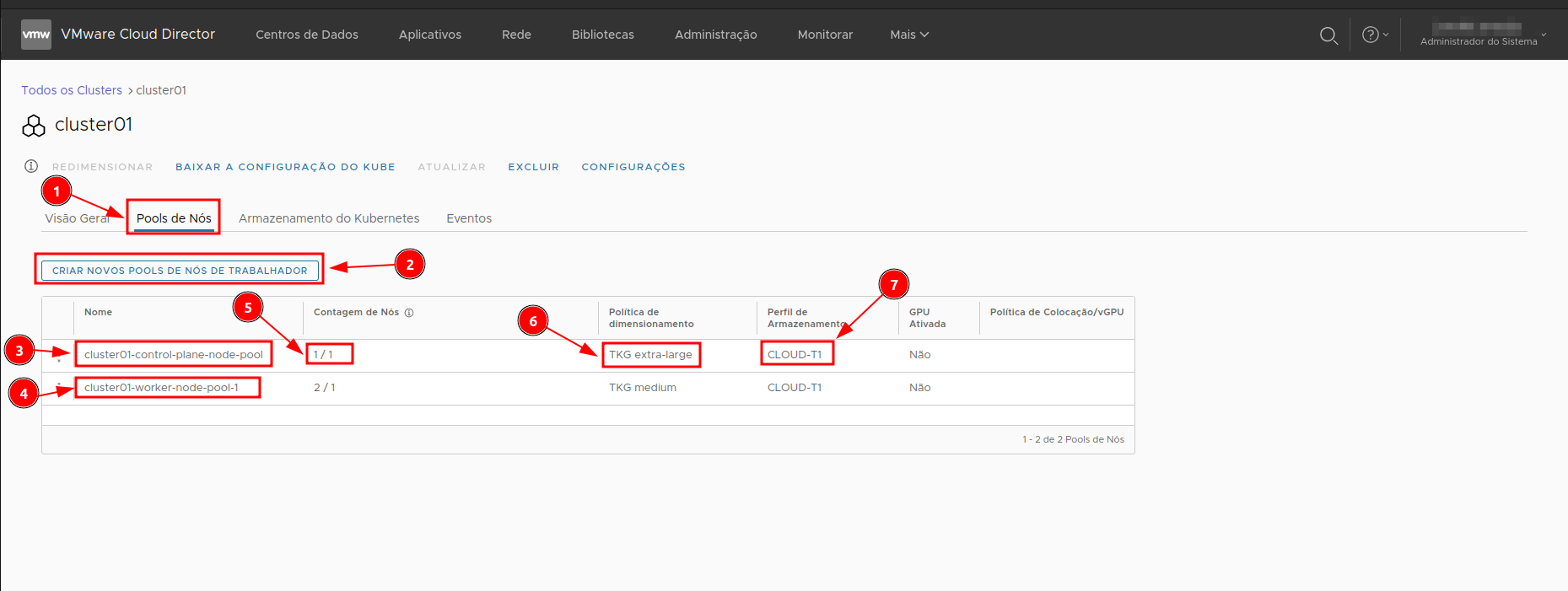1568x591 pixels.
Task: Click Baixar a Configuração do Kube
Action: (285, 167)
